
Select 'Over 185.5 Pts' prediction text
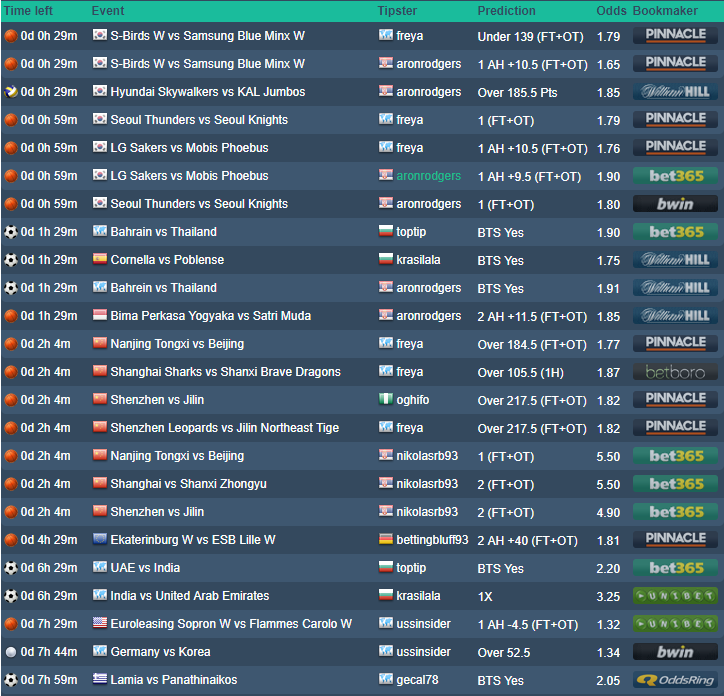pos(517,92)
